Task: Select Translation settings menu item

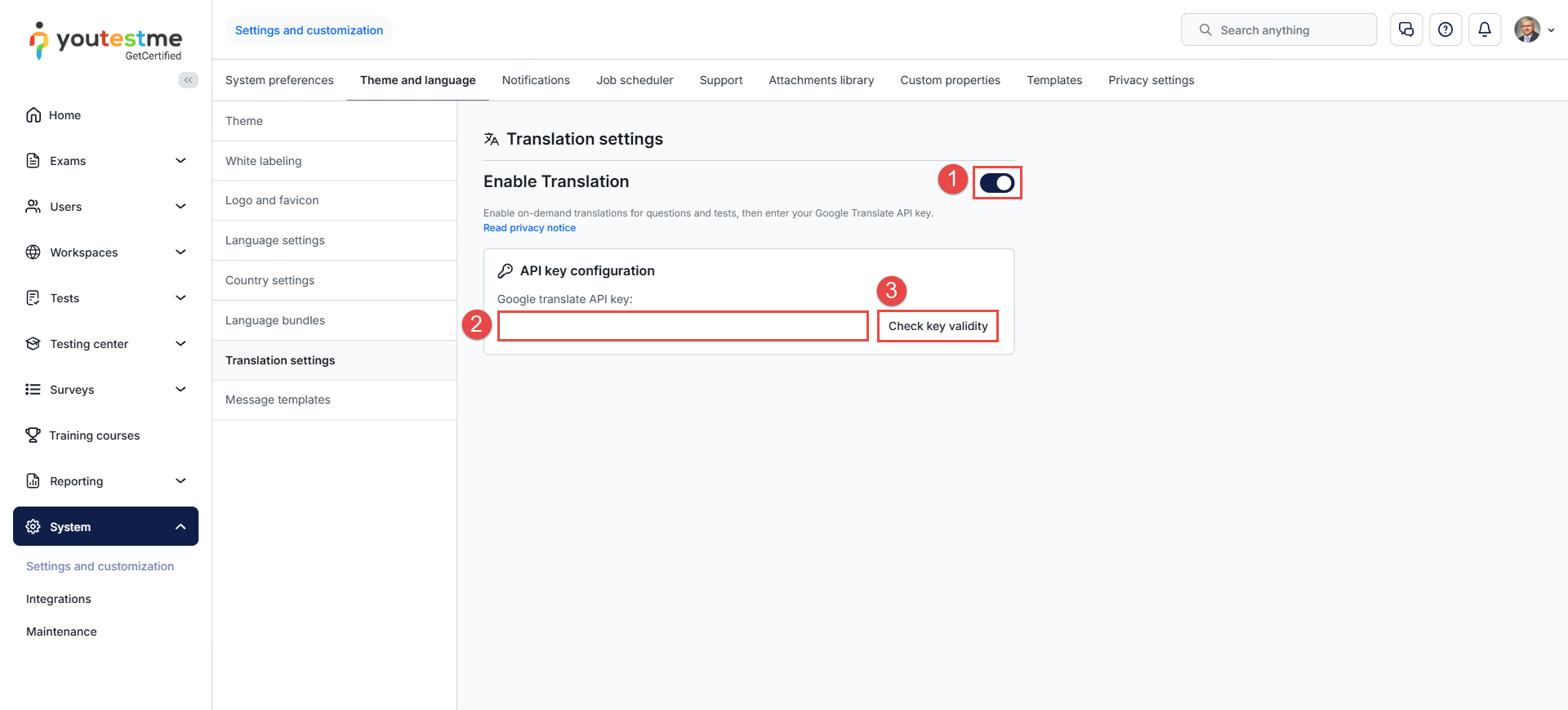Action: [334, 360]
